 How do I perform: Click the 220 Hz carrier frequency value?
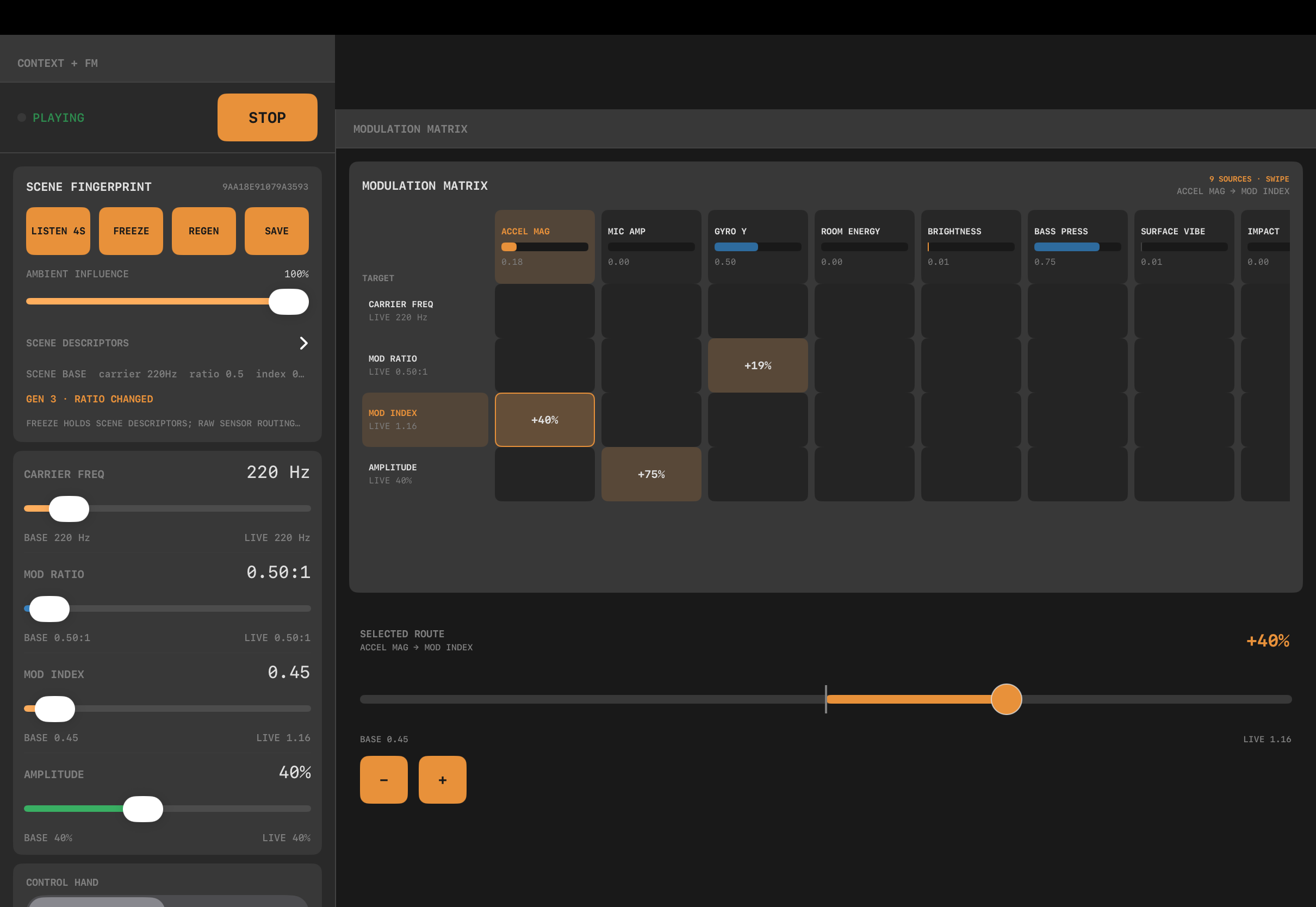278,472
